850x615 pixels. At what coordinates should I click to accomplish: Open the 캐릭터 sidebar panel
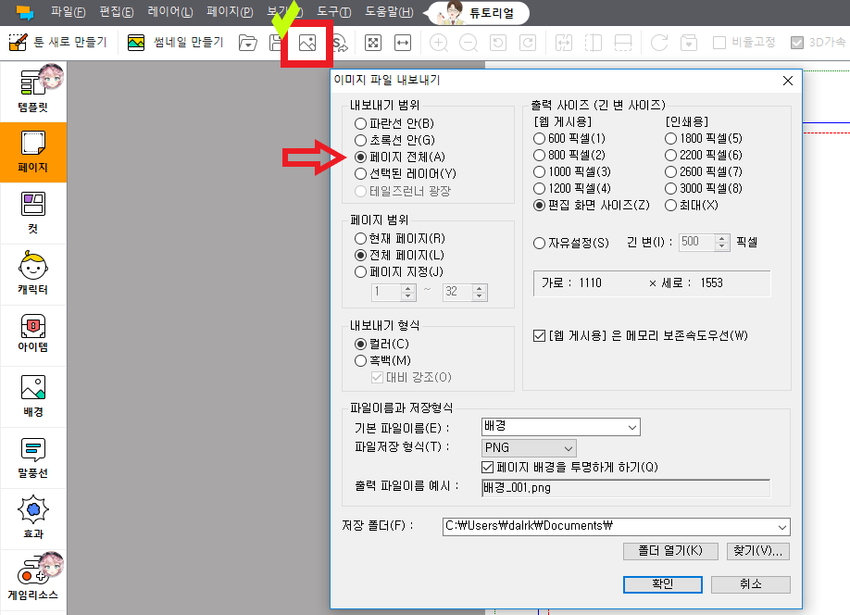(x=33, y=274)
